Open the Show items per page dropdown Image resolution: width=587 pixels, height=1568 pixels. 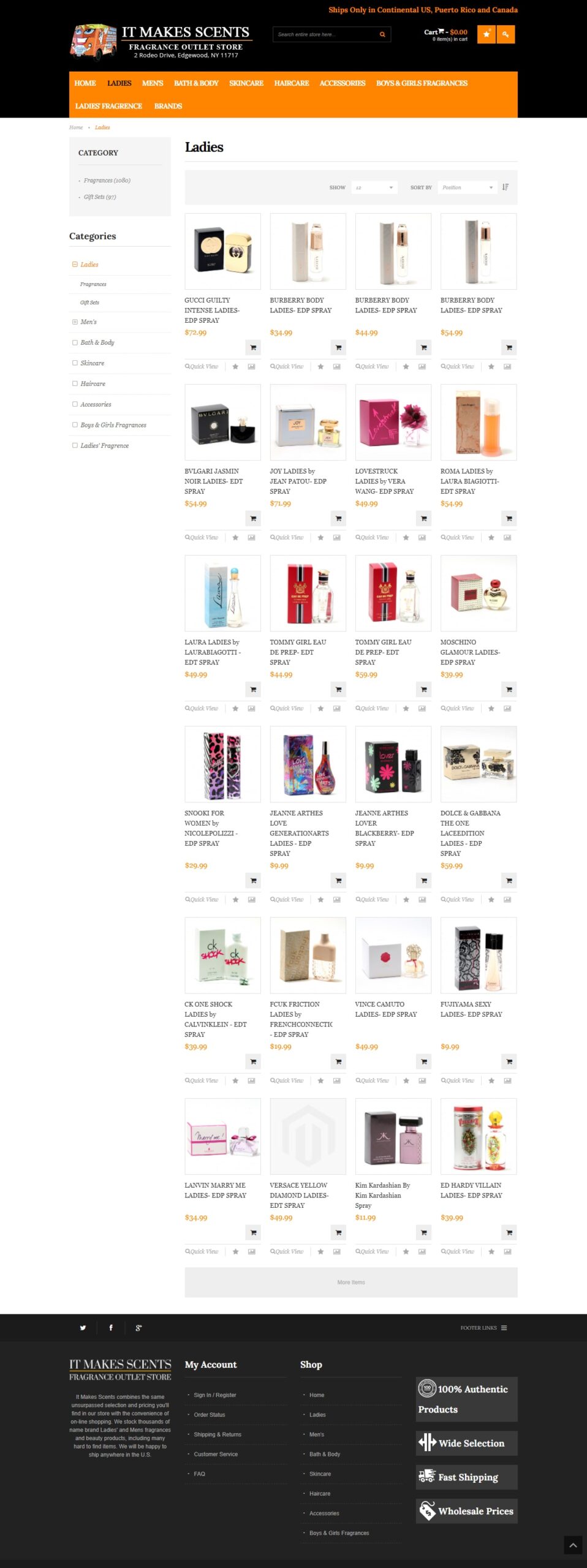click(x=374, y=187)
